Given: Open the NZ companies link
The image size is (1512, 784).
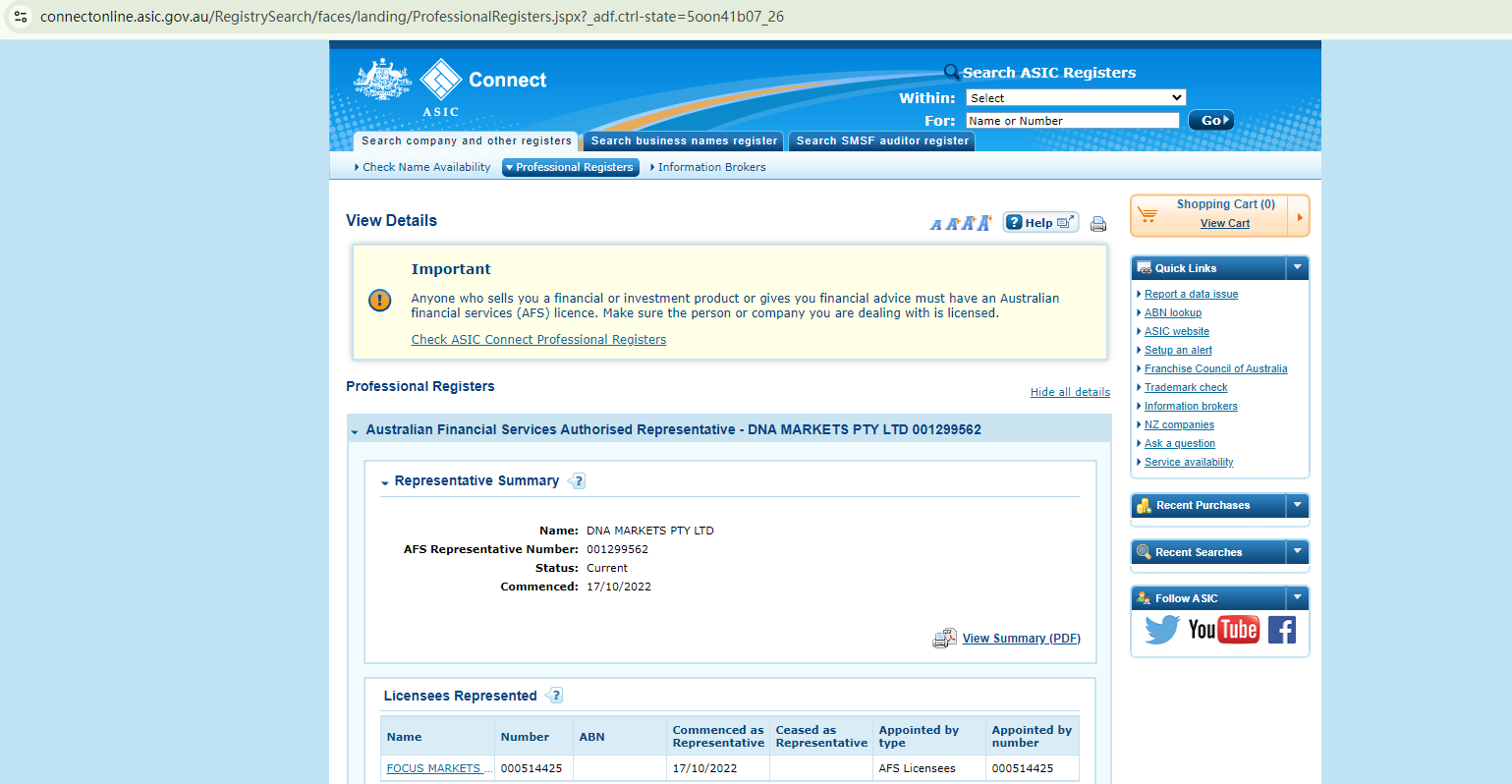Looking at the screenshot, I should pos(1179,424).
